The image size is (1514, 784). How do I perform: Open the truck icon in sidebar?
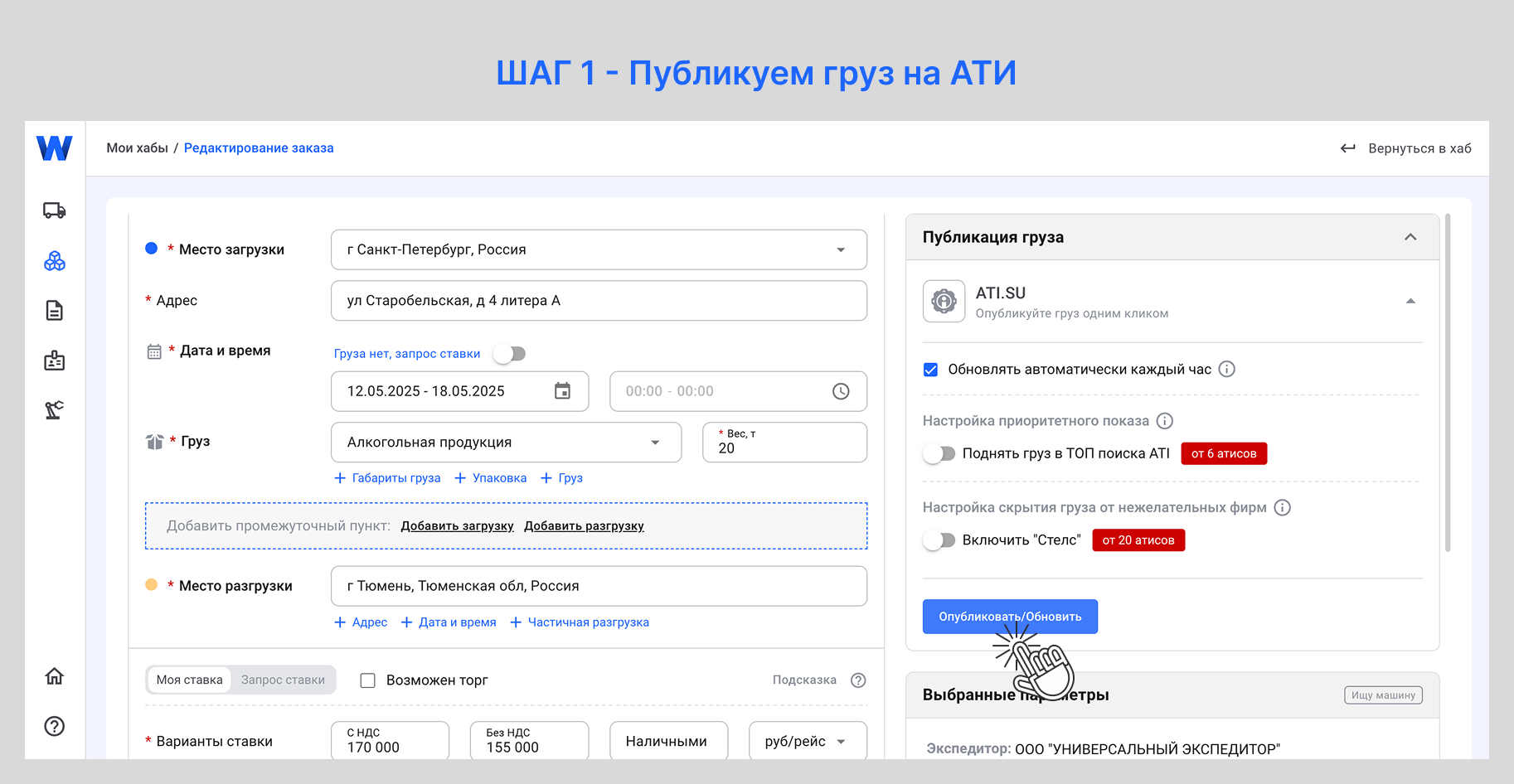(x=55, y=211)
